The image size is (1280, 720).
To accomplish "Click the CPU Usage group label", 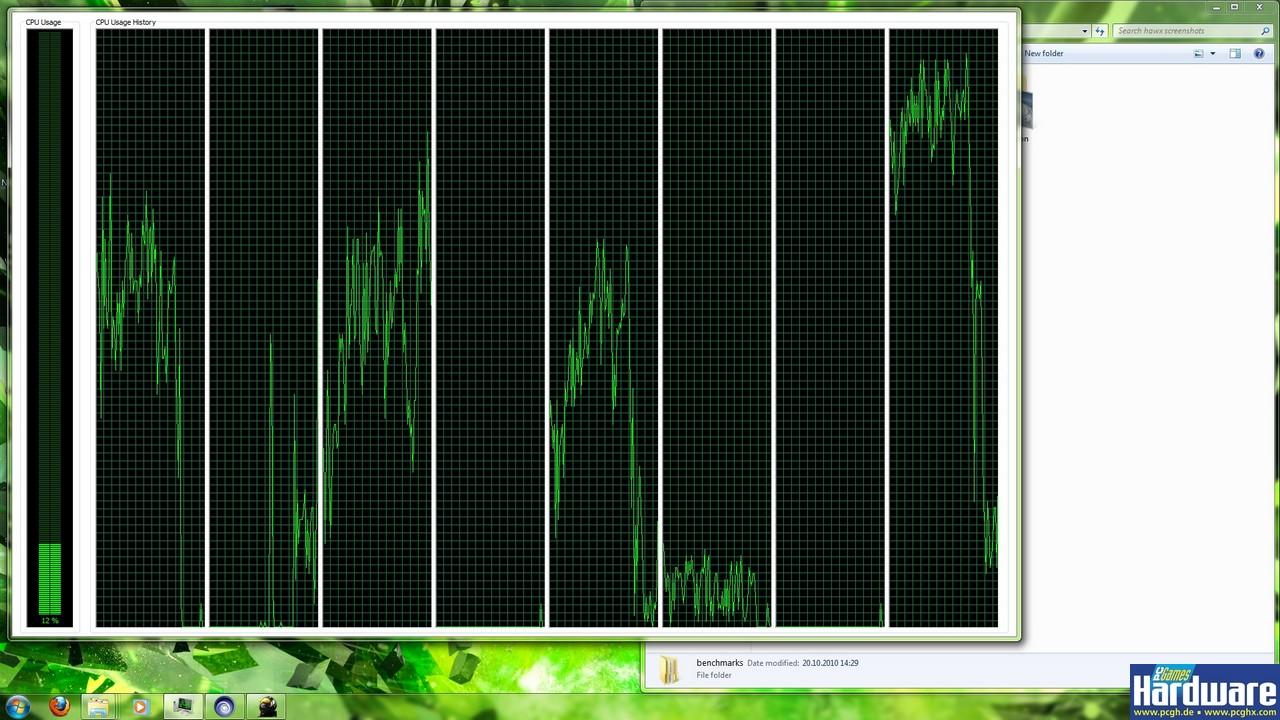I will (x=43, y=22).
